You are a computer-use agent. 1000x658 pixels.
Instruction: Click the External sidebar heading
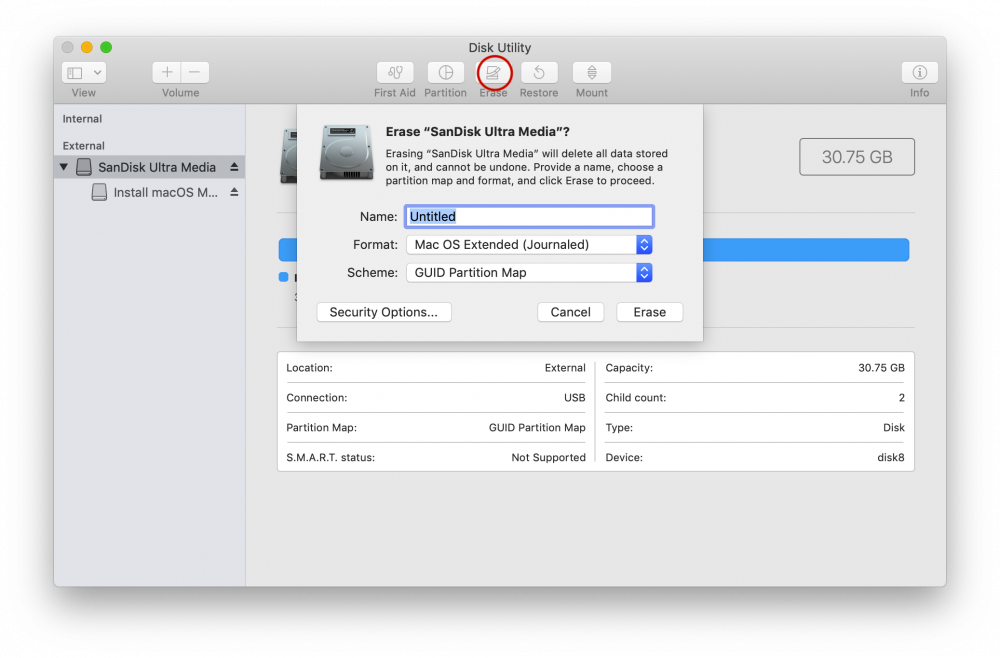tap(84, 145)
